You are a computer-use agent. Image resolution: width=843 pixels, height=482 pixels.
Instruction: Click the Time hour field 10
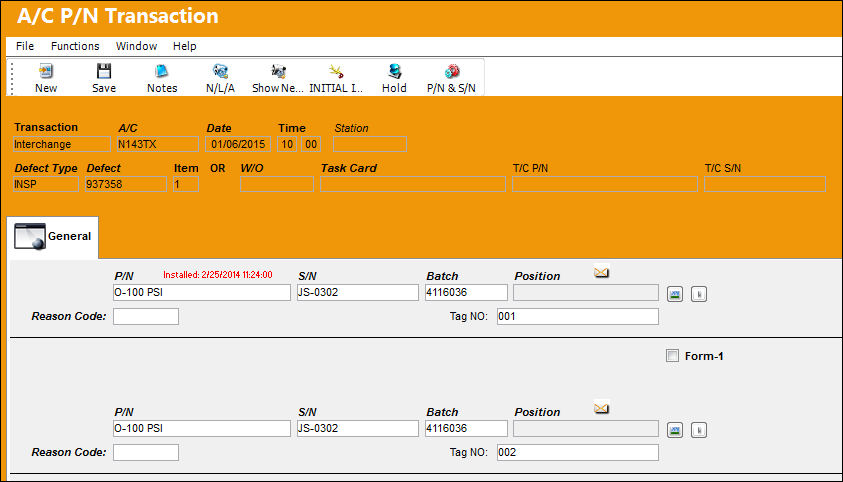(x=287, y=144)
